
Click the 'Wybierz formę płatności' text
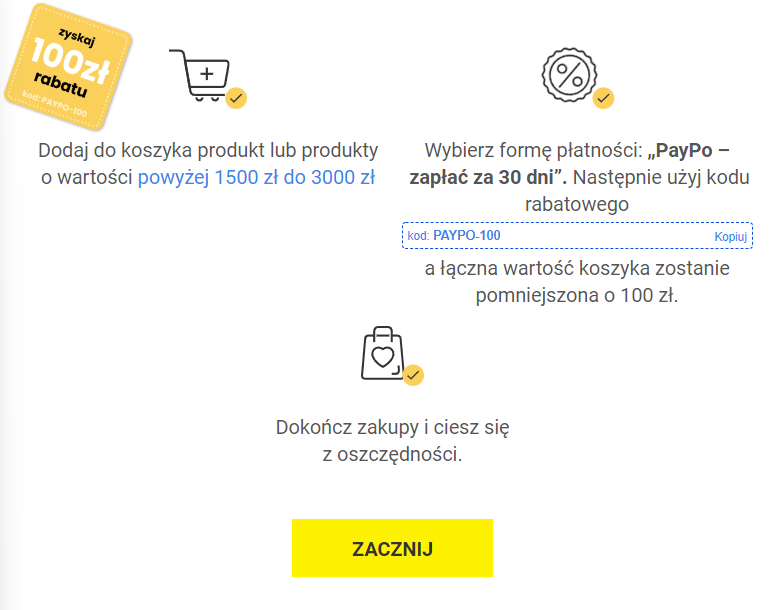[x=533, y=150]
